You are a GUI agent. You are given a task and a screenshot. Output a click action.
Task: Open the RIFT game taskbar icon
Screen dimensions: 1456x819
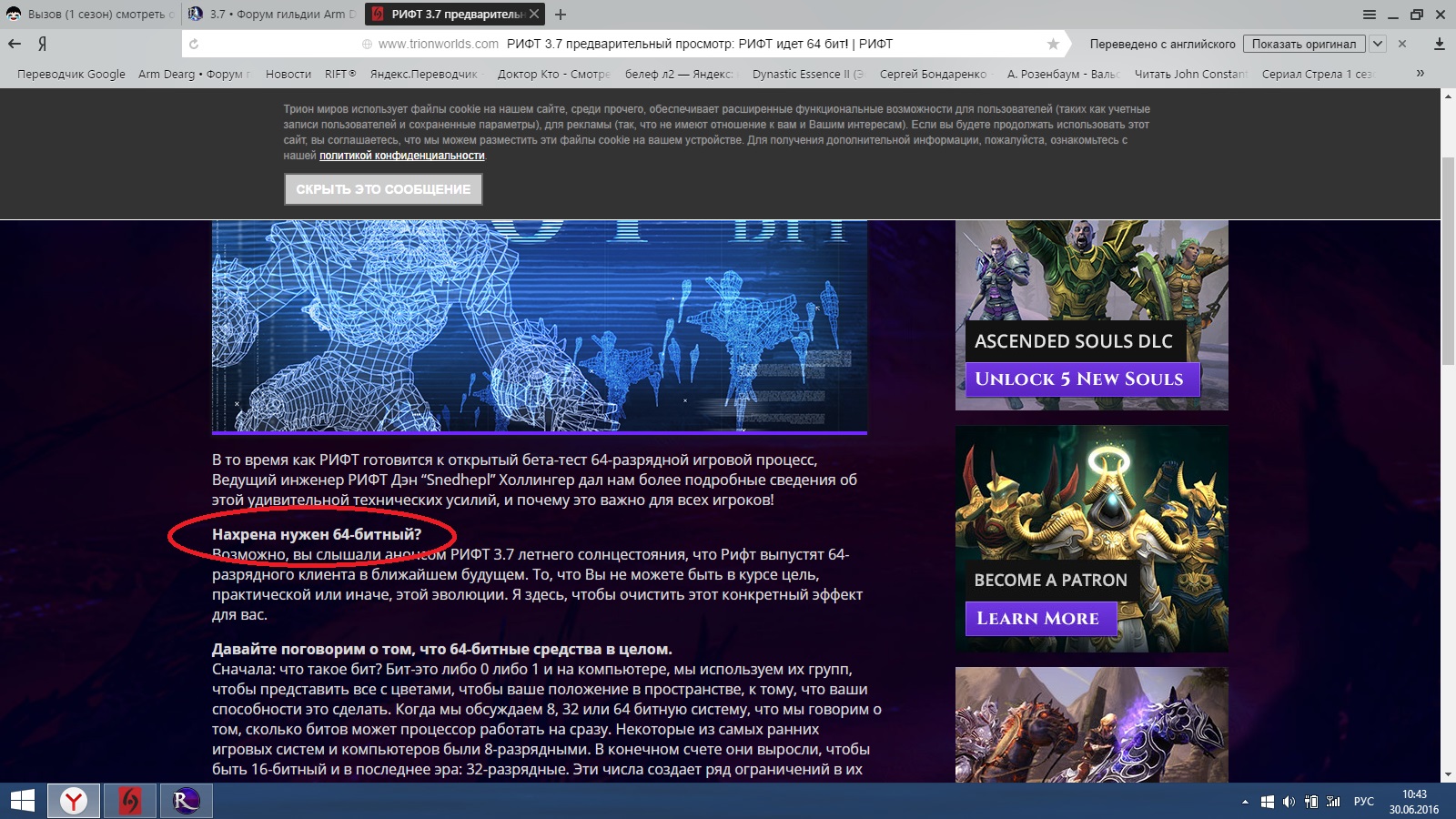187,801
